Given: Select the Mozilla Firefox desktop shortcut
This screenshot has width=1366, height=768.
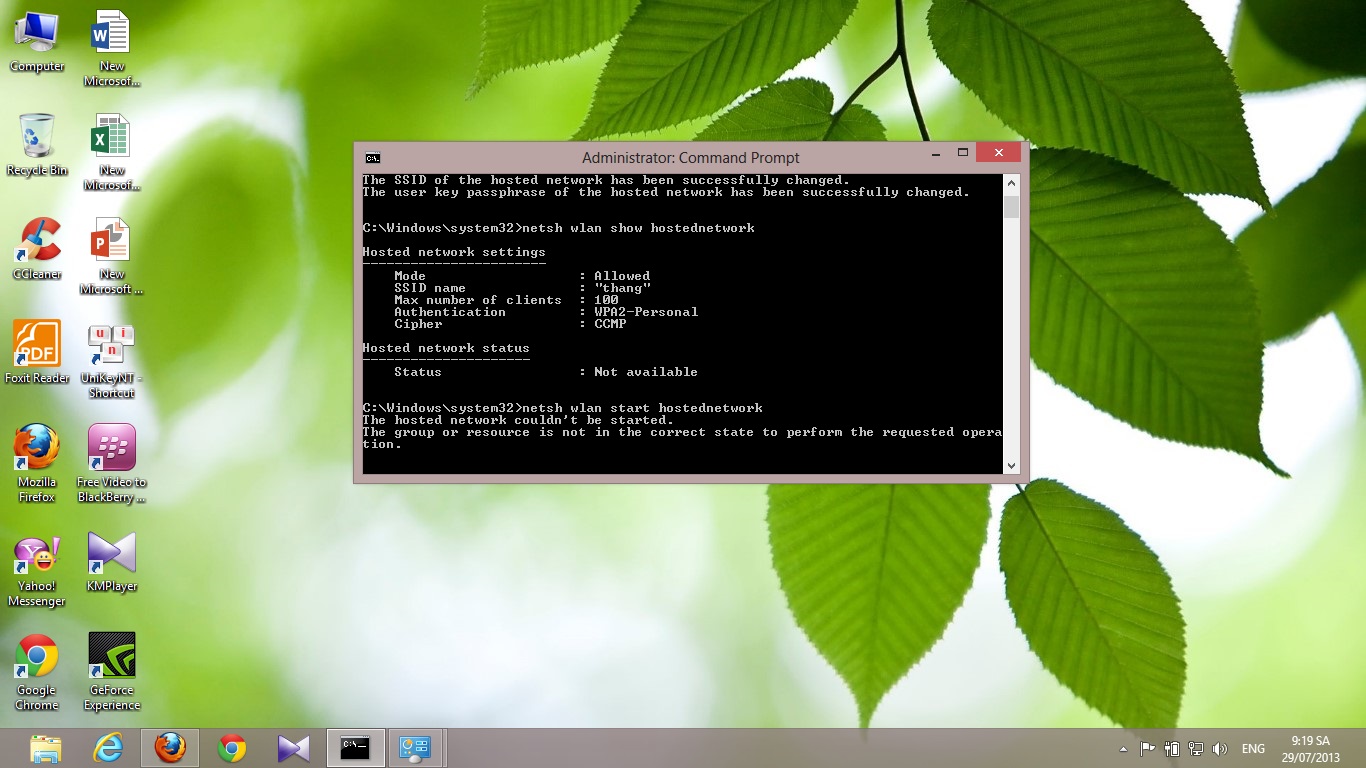Looking at the screenshot, I should pos(37,463).
